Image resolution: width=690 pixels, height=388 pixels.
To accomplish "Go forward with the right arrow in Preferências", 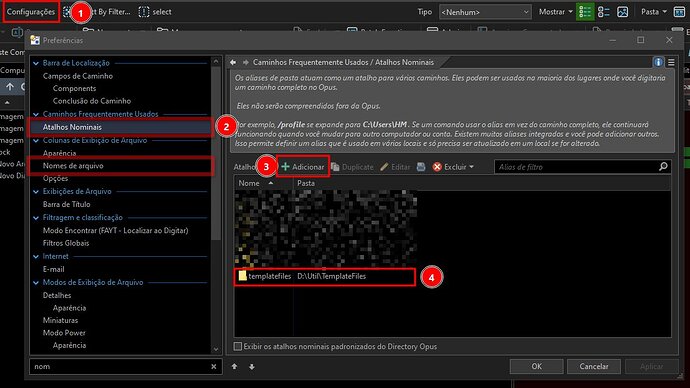I will click(246, 62).
